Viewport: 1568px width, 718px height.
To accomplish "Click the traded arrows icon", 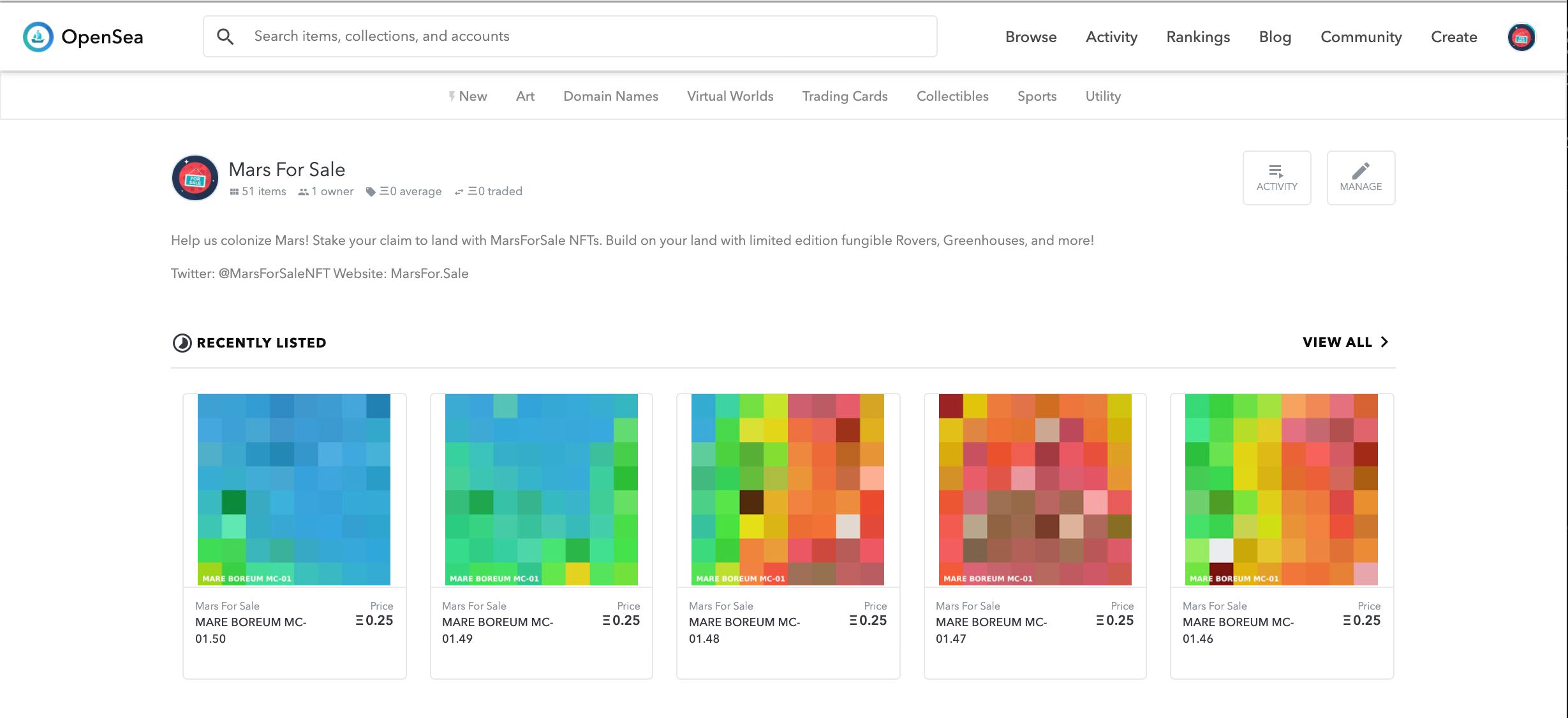I will click(x=459, y=191).
